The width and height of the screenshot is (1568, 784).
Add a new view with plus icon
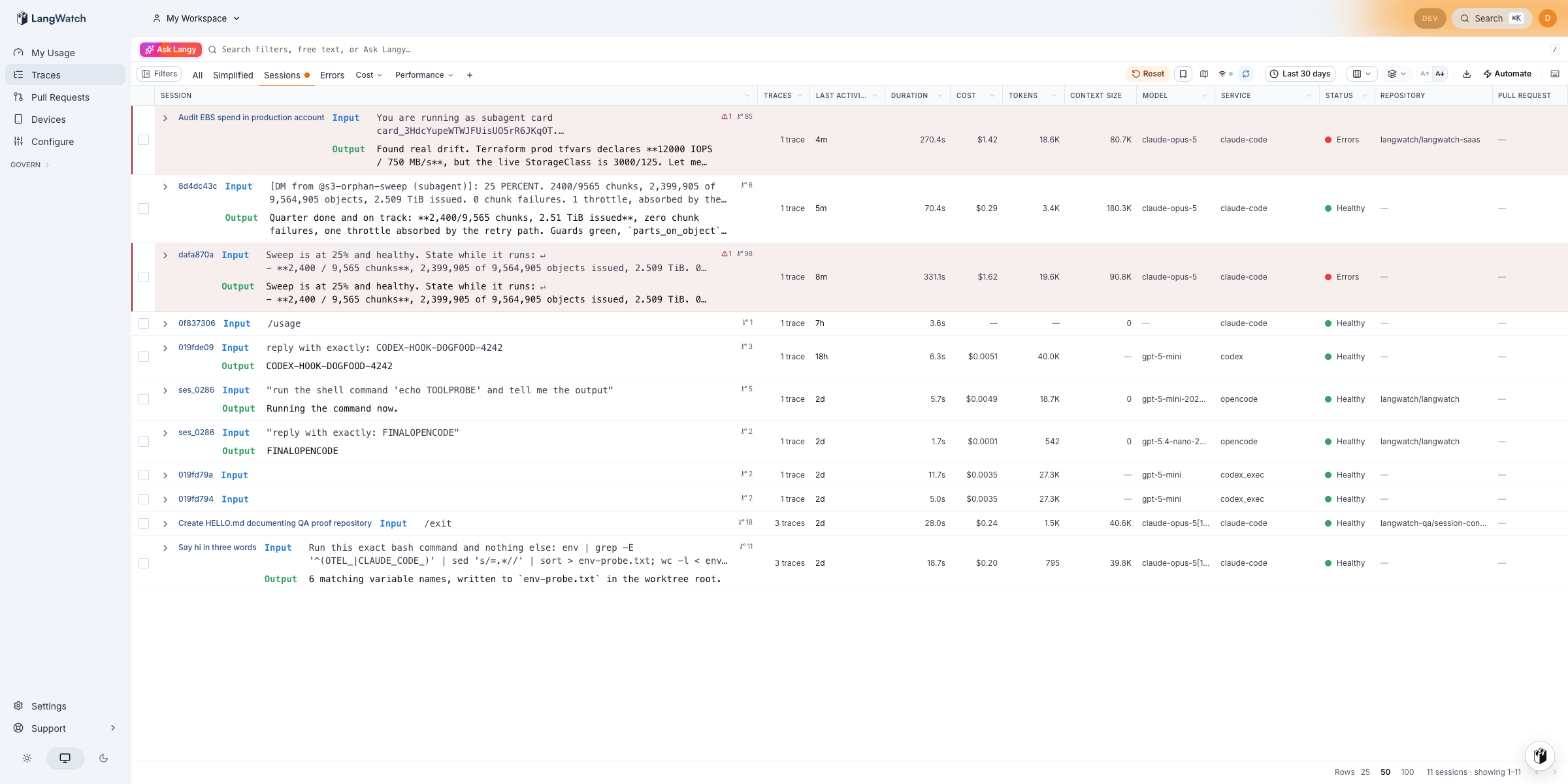point(470,75)
